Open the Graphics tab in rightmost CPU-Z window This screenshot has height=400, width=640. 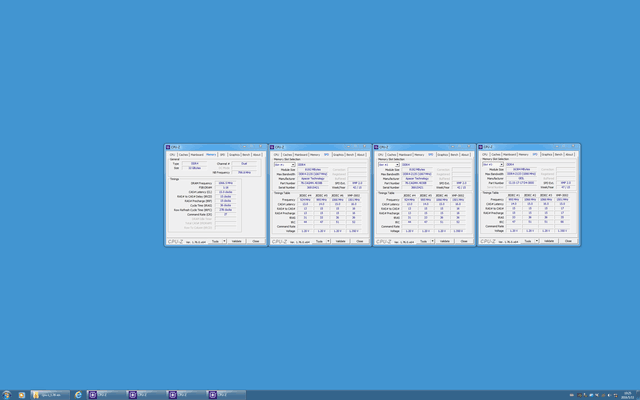[x=546, y=155]
